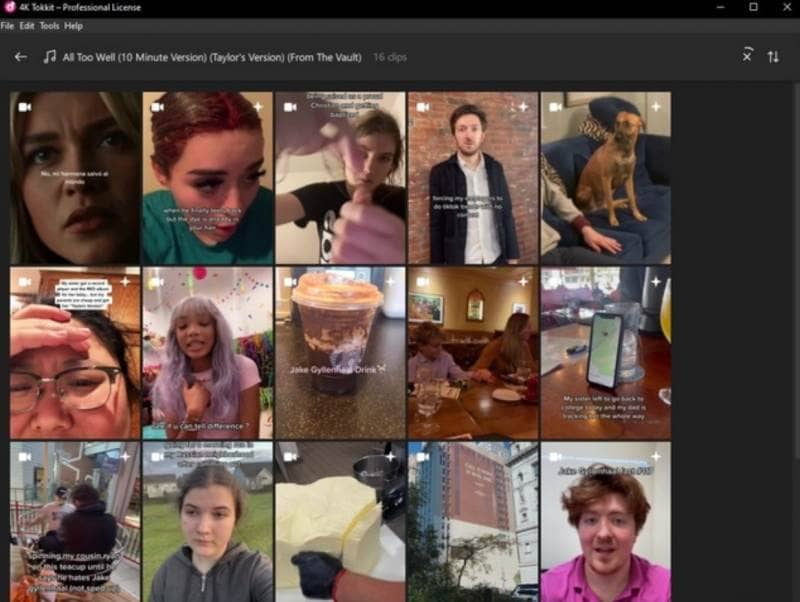Click video camera icon on blonde woman clip

25,107
